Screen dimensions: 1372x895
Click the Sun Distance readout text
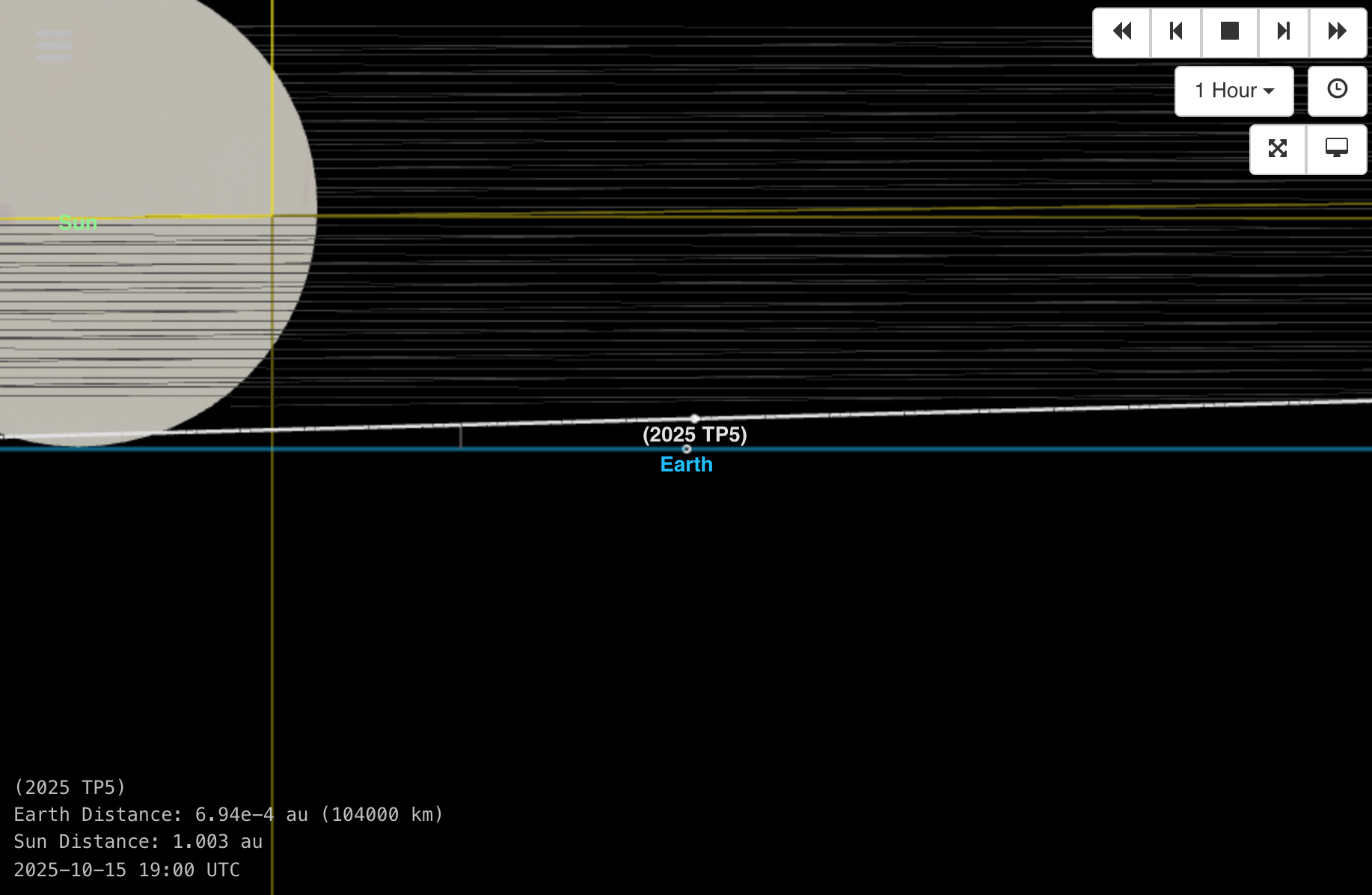coord(138,842)
